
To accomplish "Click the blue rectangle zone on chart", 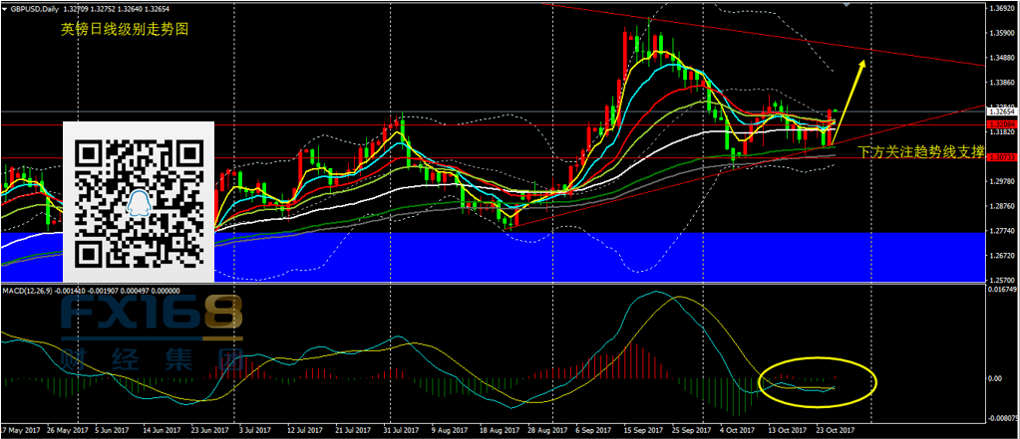I will 600,256.
